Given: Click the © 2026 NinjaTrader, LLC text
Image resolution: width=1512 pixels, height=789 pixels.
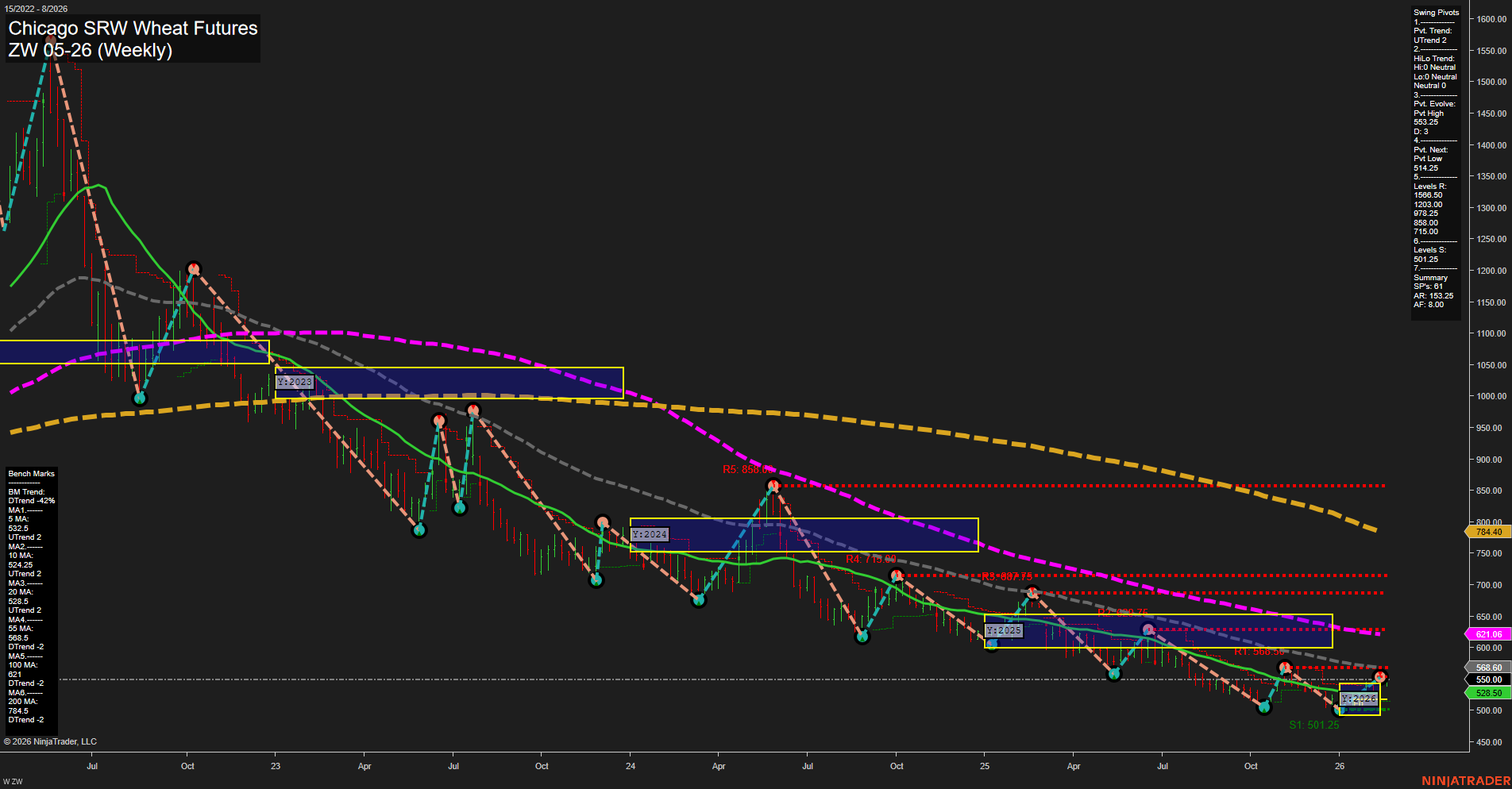Looking at the screenshot, I should tap(50, 741).
